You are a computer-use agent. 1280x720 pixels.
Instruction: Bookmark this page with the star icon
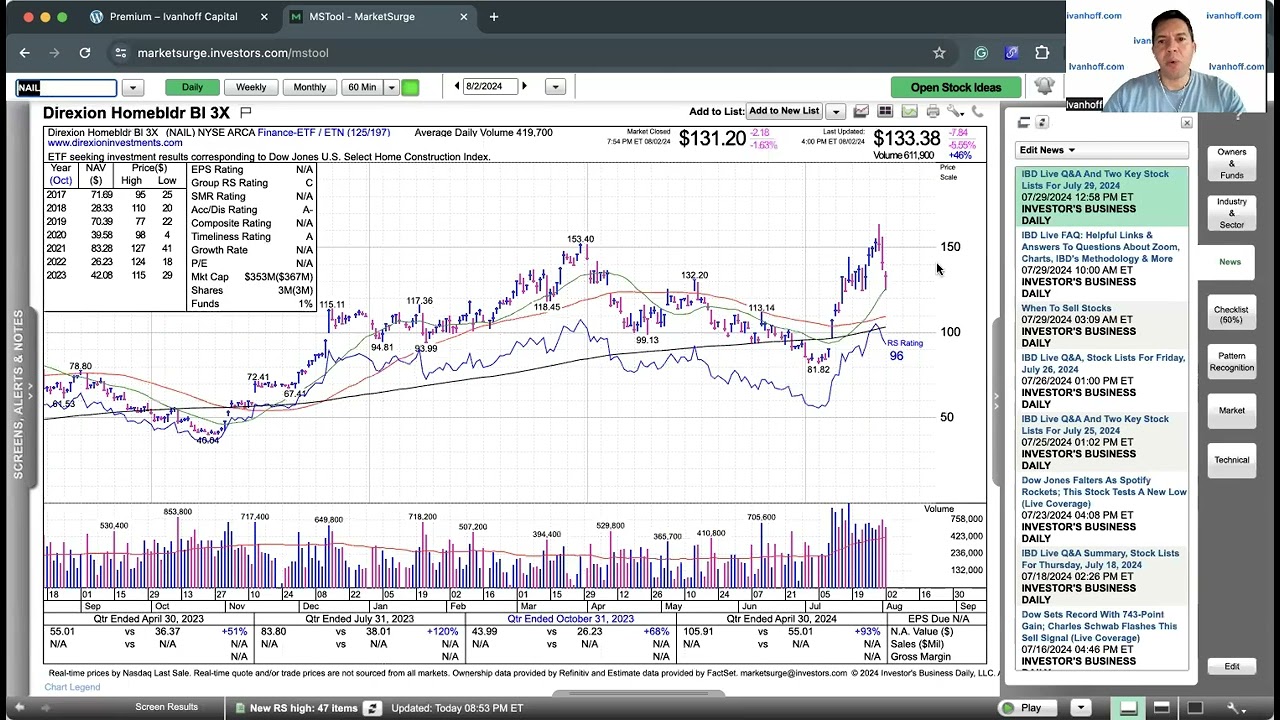coord(939,53)
